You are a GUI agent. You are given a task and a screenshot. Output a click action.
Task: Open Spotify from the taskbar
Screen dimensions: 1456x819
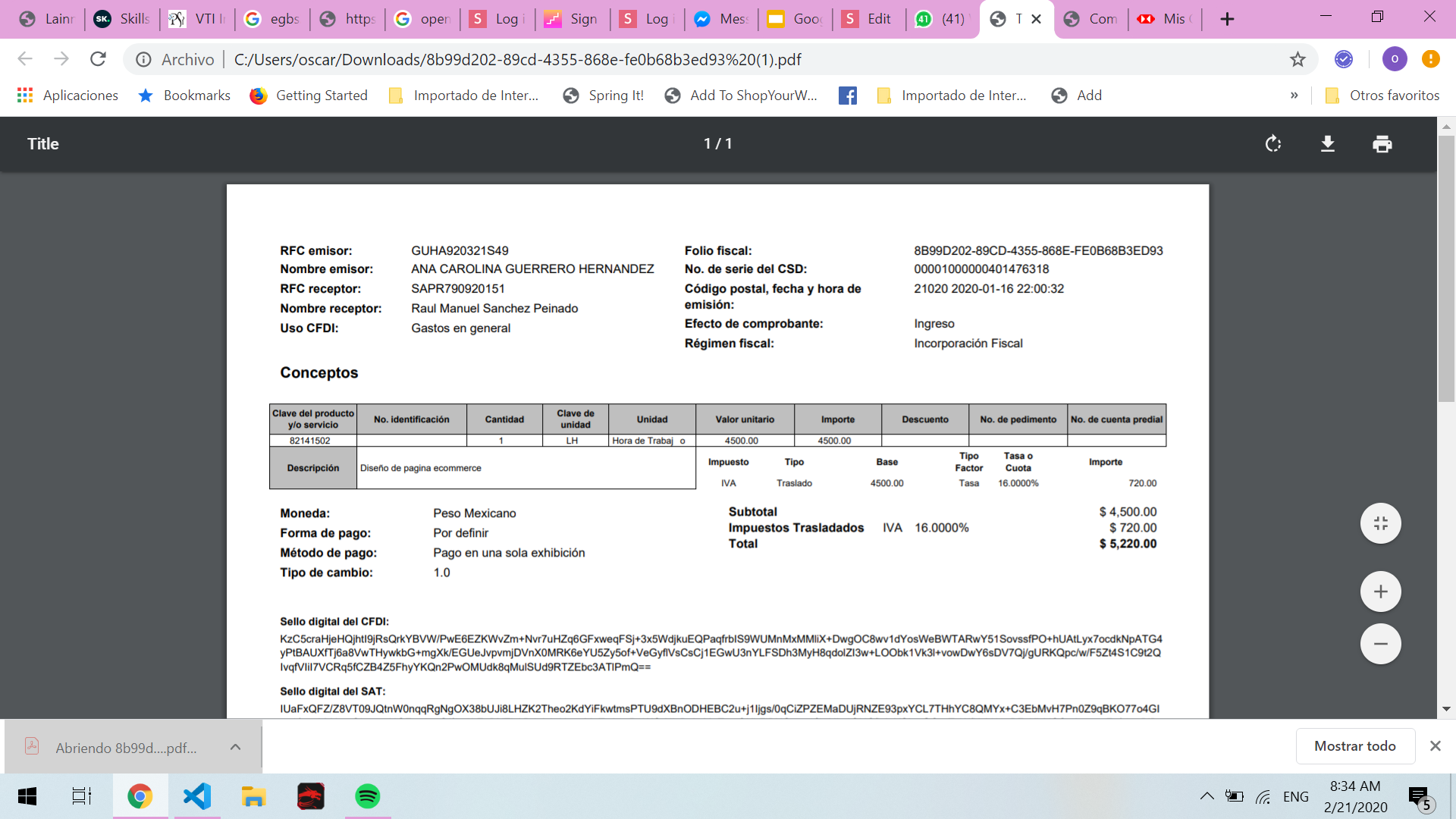point(368,796)
